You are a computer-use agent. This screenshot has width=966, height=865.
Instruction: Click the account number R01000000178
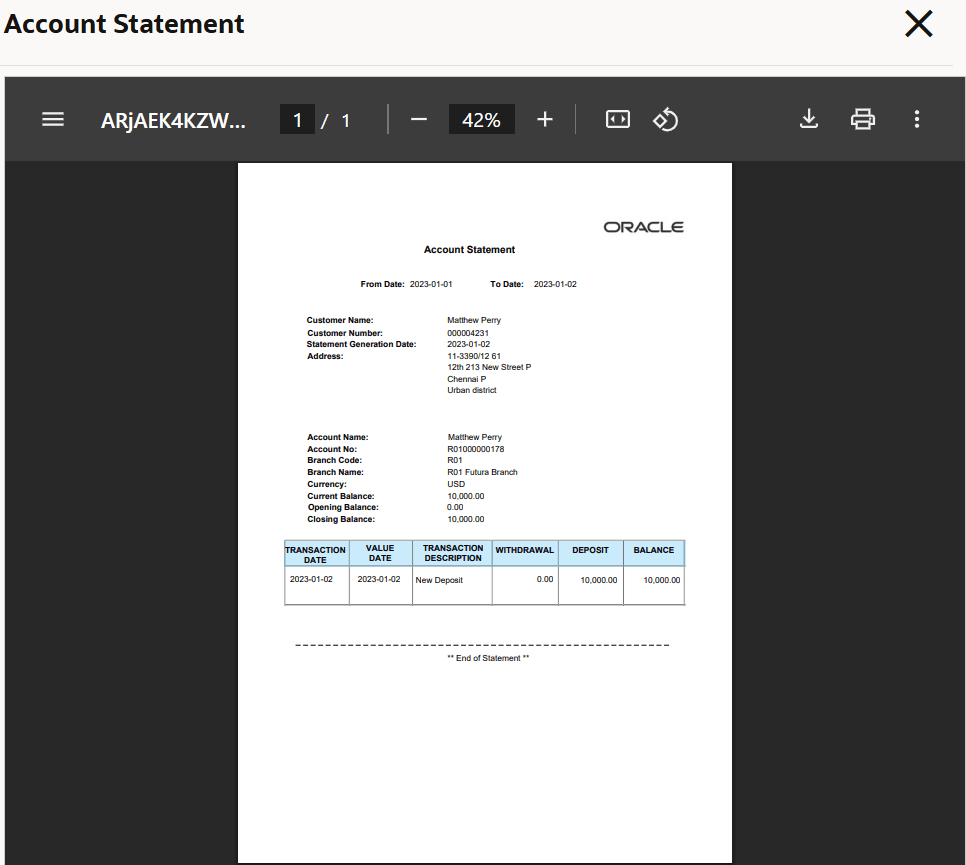click(x=476, y=449)
